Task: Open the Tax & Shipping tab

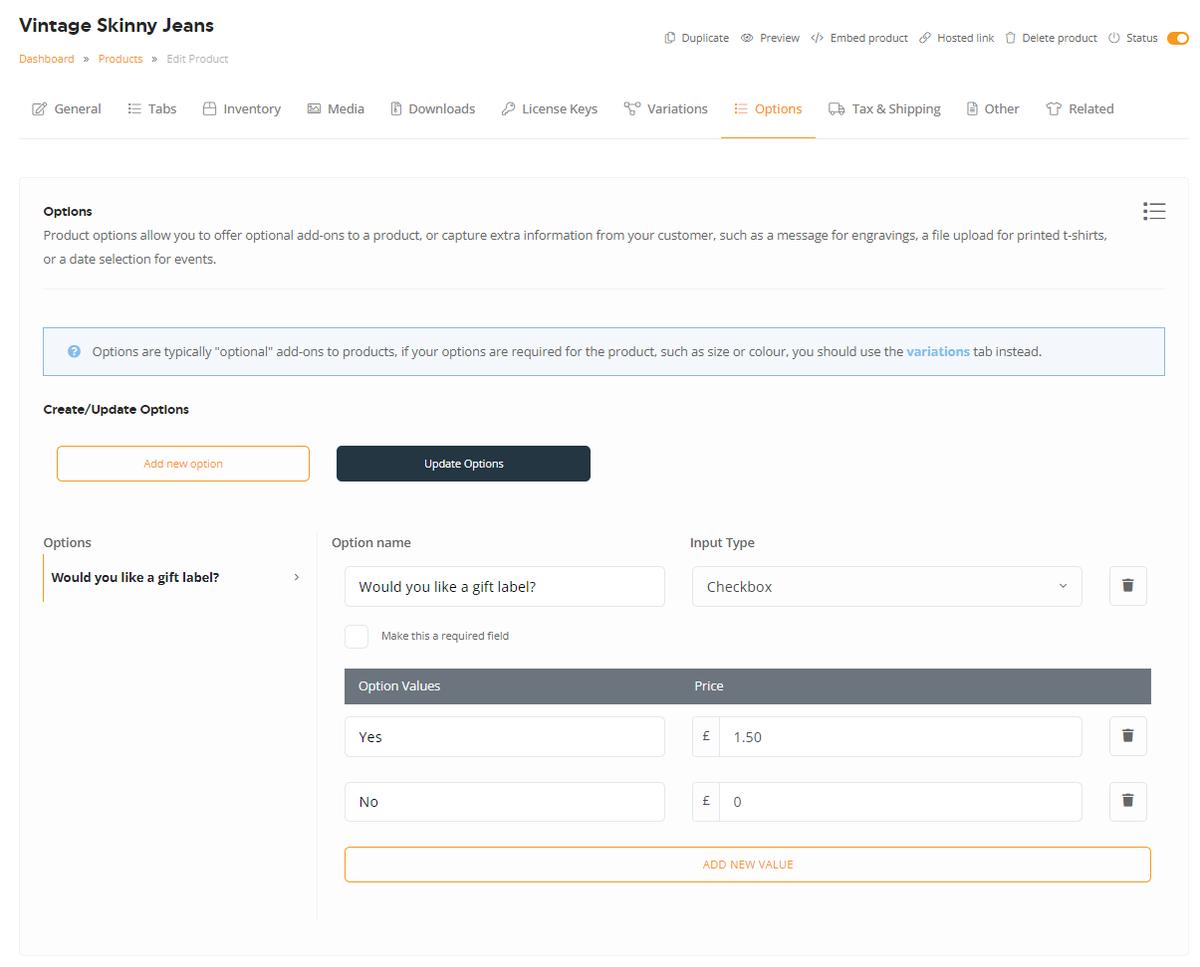Action: coord(884,109)
